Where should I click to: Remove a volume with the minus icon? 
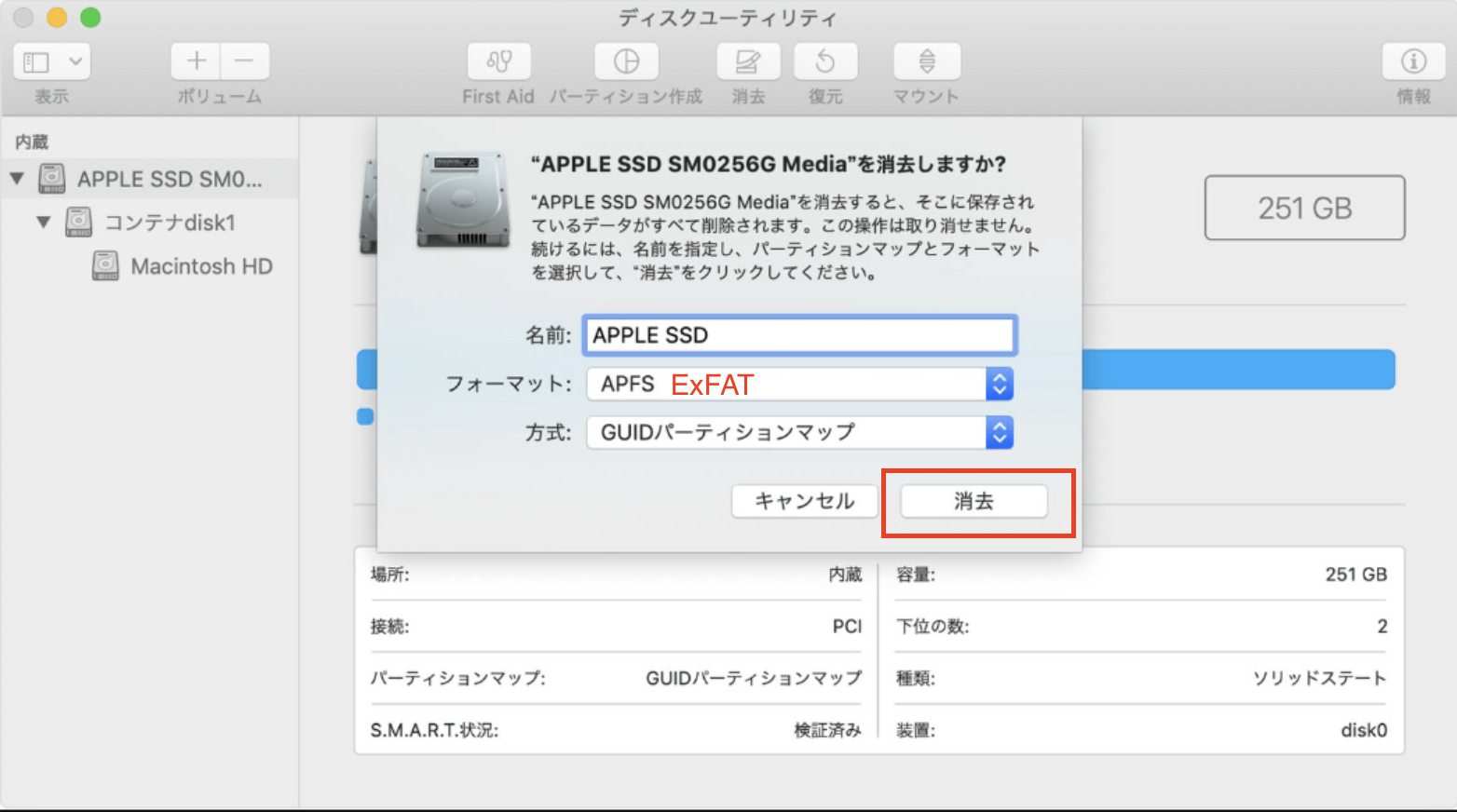coord(244,61)
